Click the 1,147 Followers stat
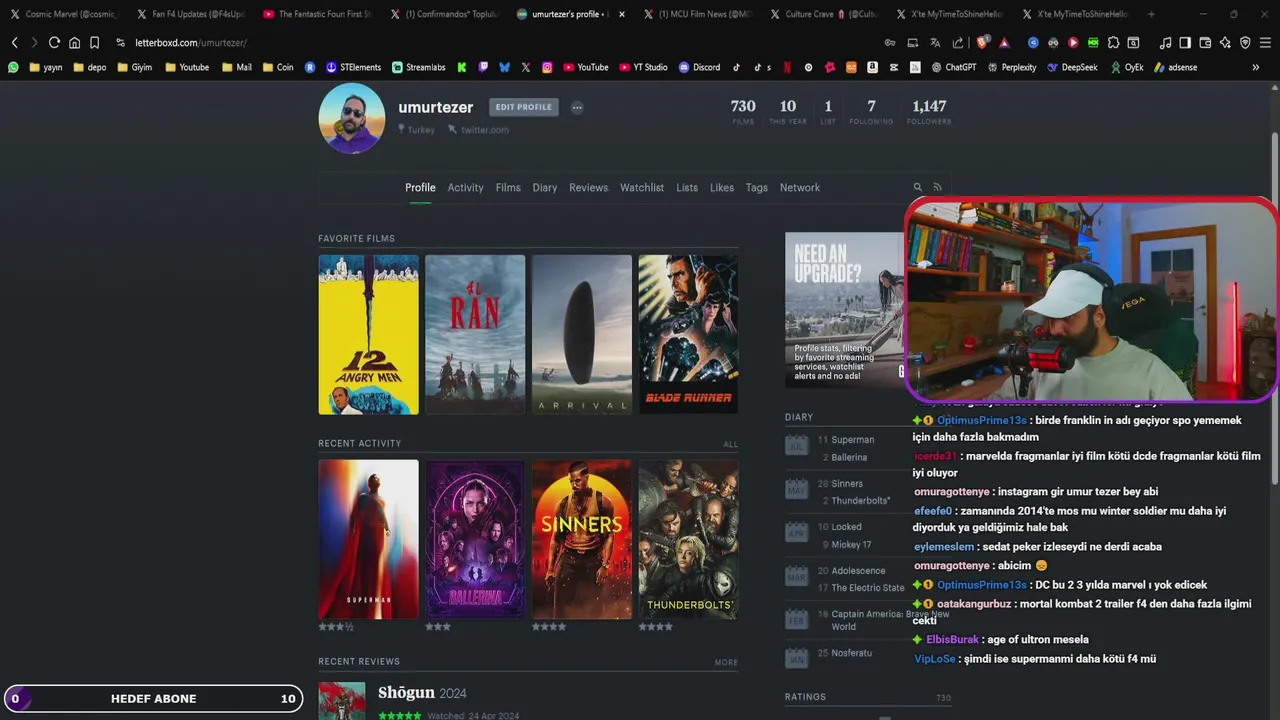 pyautogui.click(x=929, y=111)
